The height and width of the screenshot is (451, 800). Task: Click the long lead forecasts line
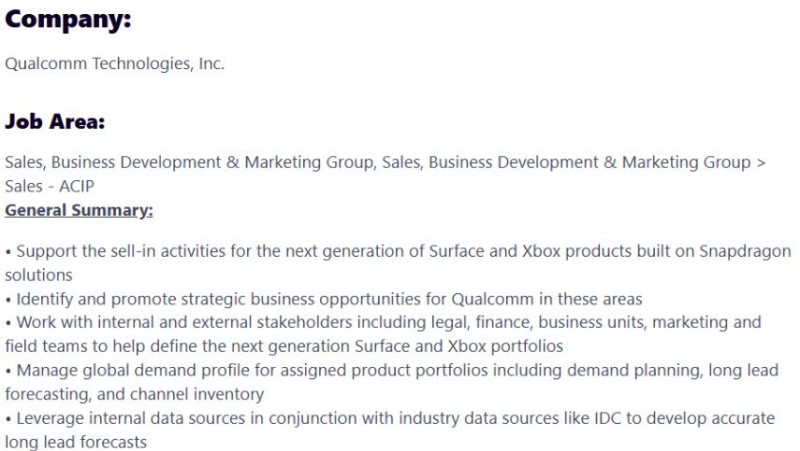[x=76, y=442]
